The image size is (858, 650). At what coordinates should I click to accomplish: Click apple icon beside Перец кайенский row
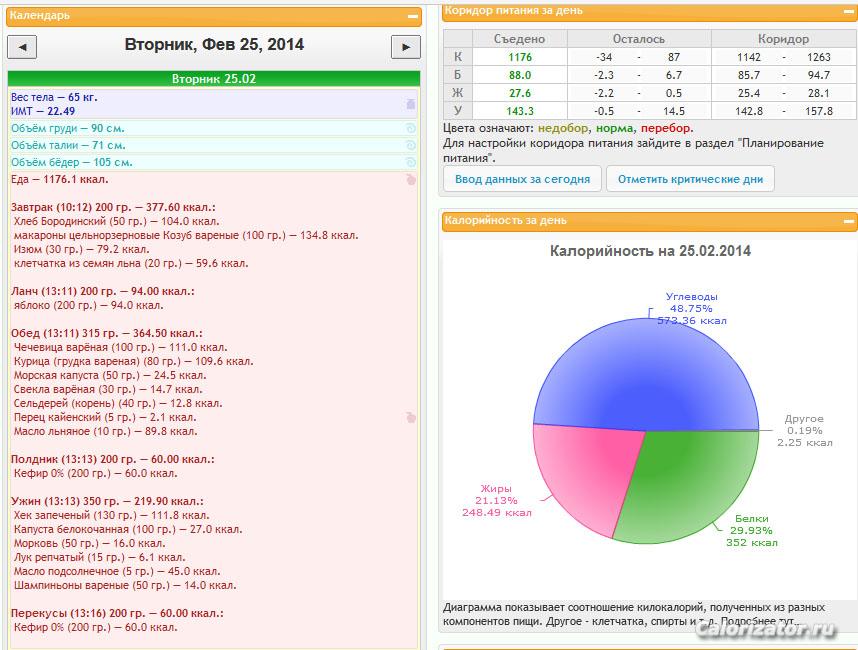[x=410, y=418]
